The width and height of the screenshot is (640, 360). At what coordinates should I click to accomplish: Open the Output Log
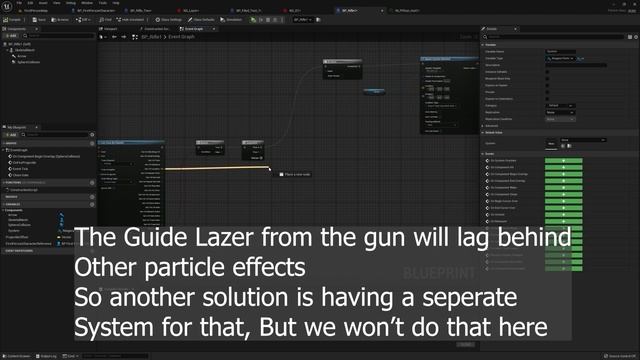pos(46,356)
